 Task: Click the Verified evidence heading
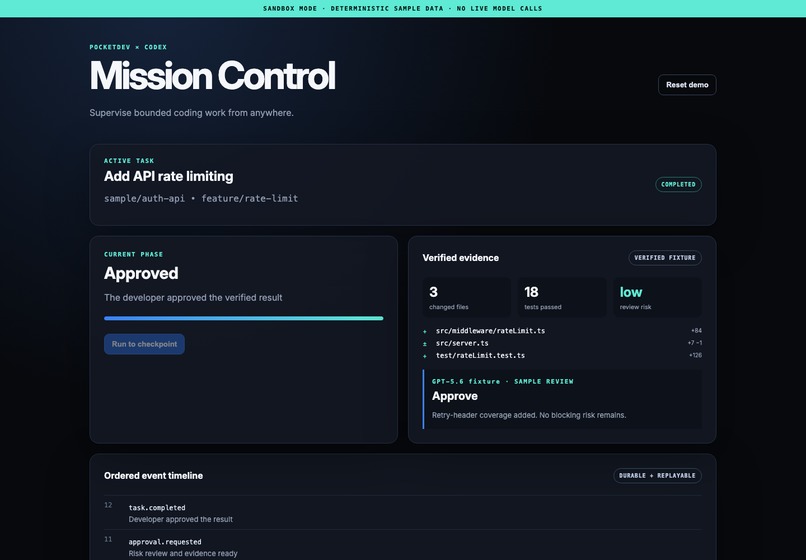tap(461, 258)
